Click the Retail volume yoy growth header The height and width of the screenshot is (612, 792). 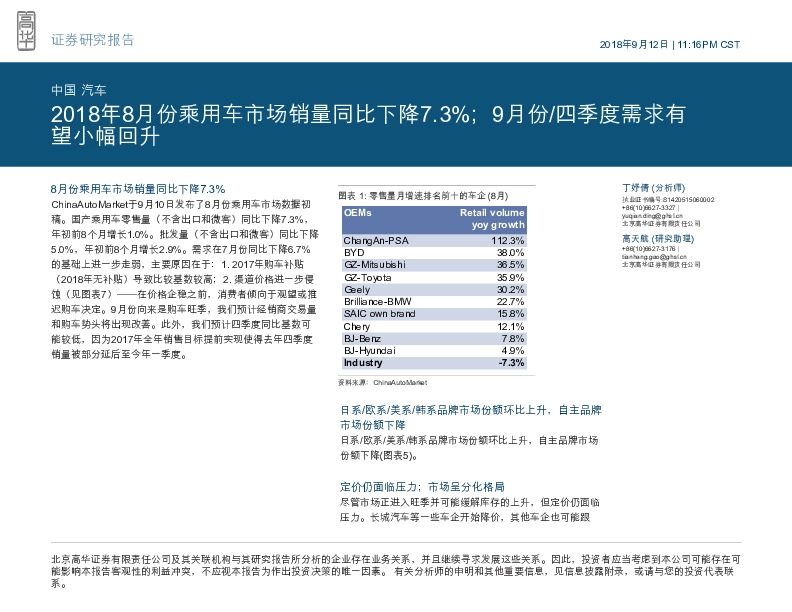pyautogui.click(x=492, y=219)
